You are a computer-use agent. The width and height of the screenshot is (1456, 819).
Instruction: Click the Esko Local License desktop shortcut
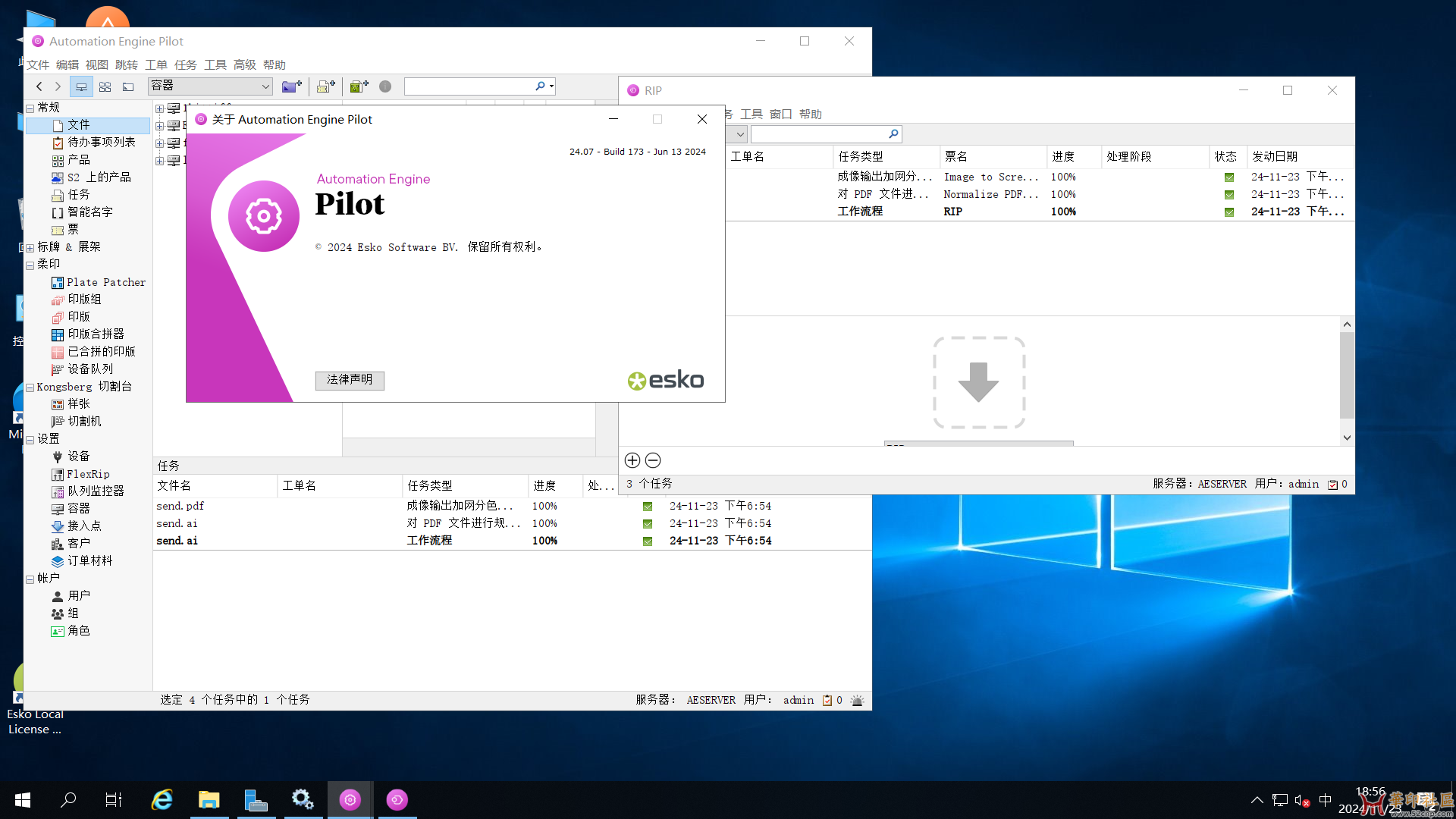point(34,698)
